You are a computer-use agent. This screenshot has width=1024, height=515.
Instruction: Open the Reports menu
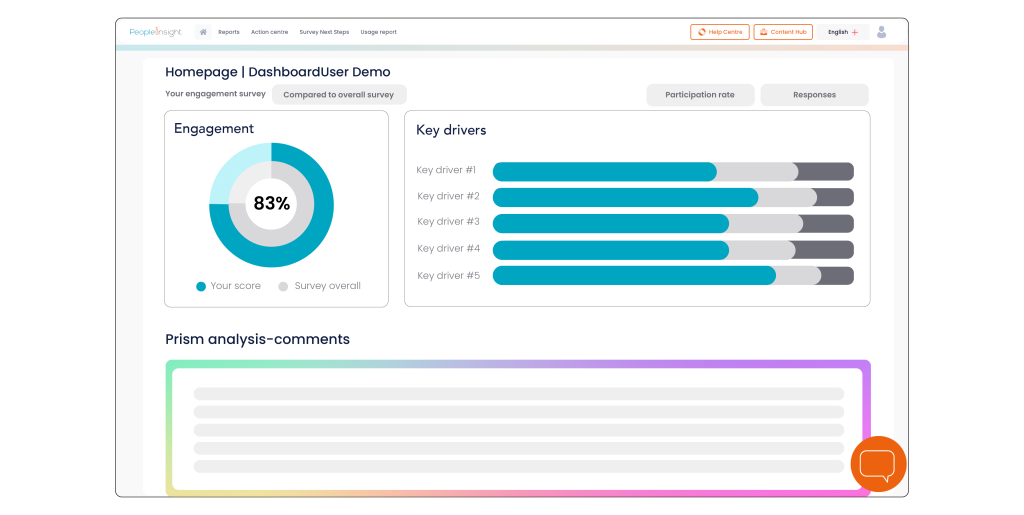click(229, 32)
